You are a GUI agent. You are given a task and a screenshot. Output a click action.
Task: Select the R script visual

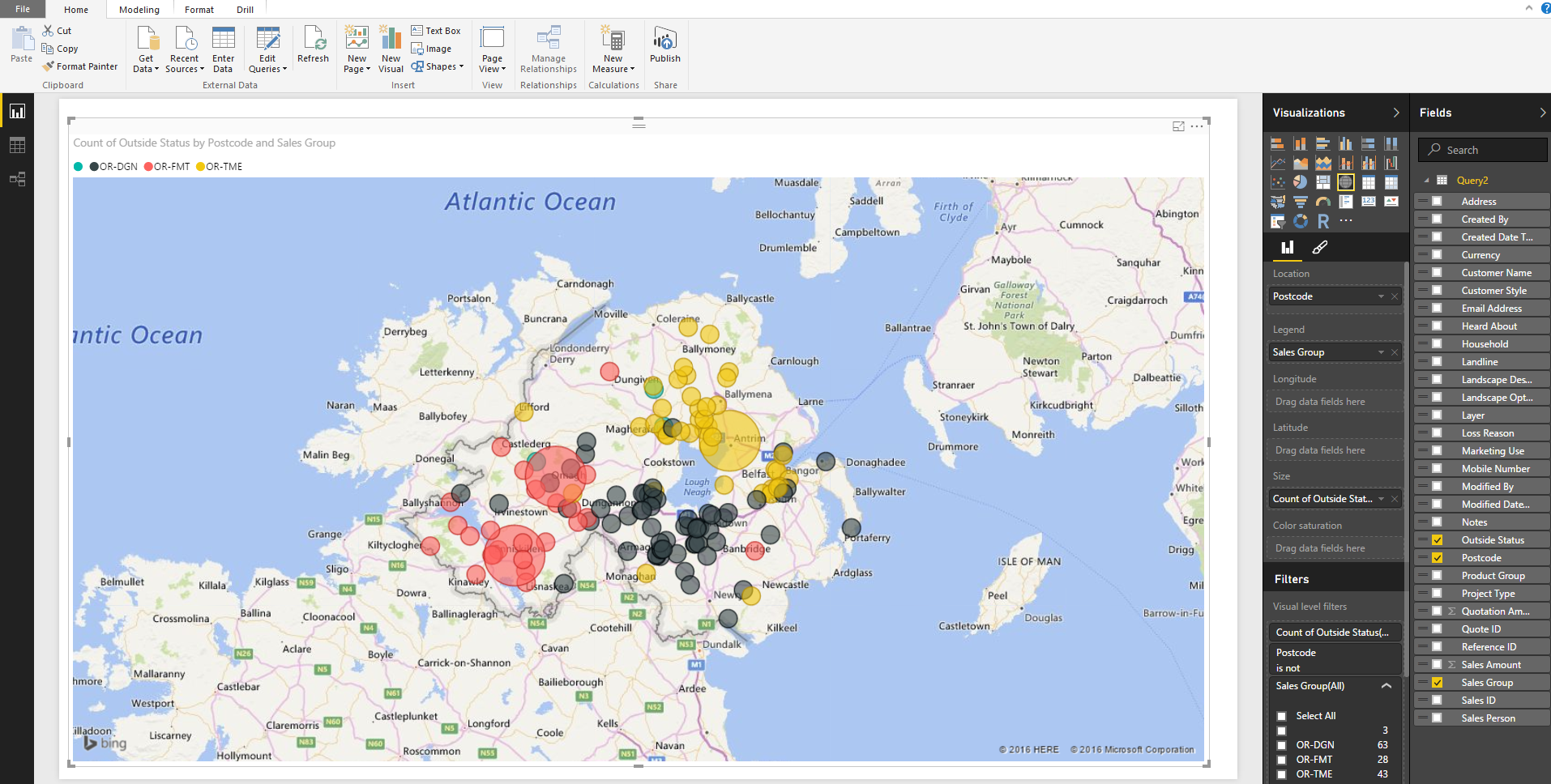(x=1323, y=221)
